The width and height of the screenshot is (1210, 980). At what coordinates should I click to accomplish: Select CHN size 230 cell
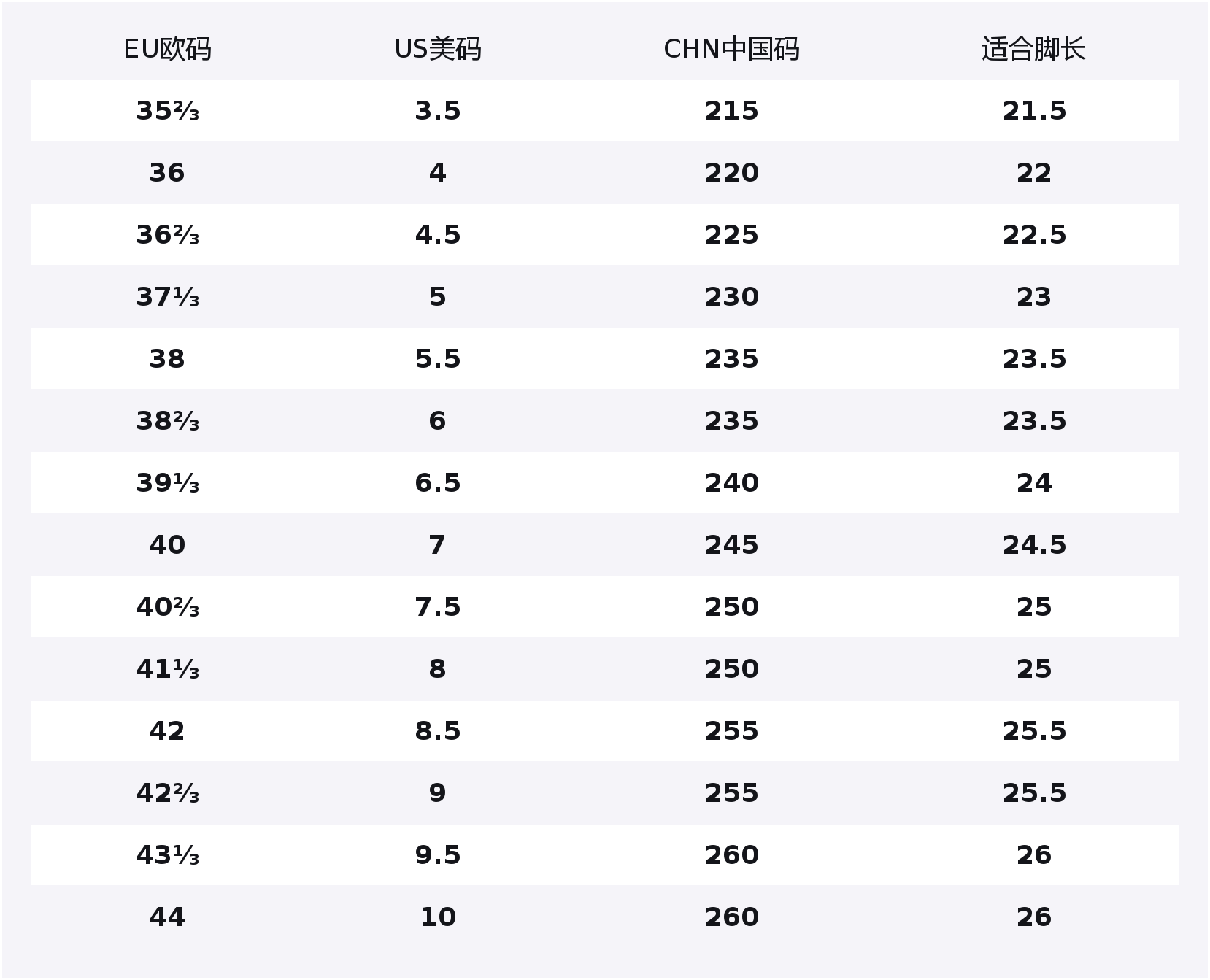731,297
